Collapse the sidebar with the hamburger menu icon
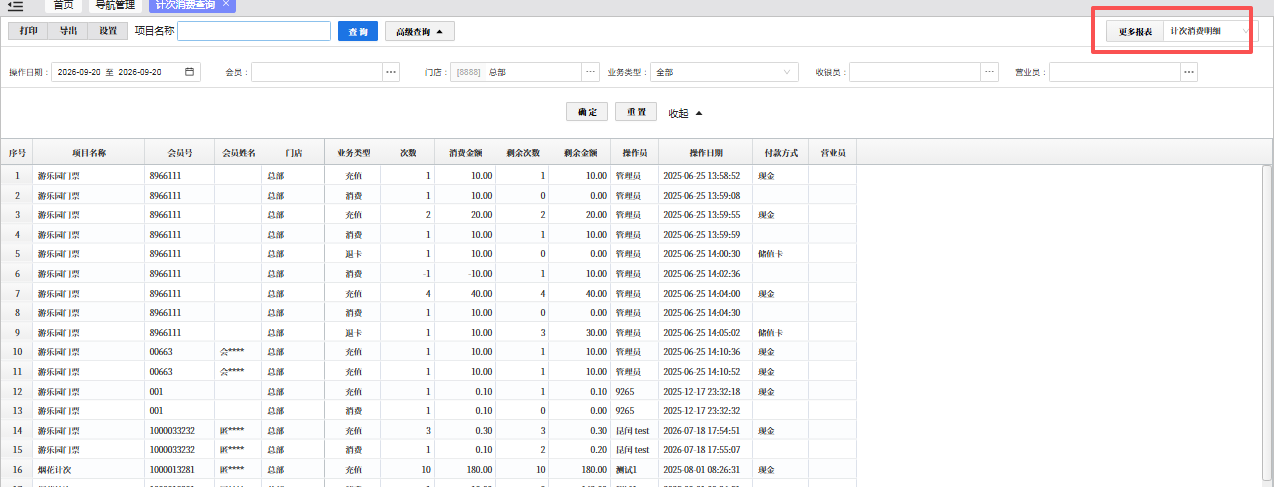 point(15,6)
